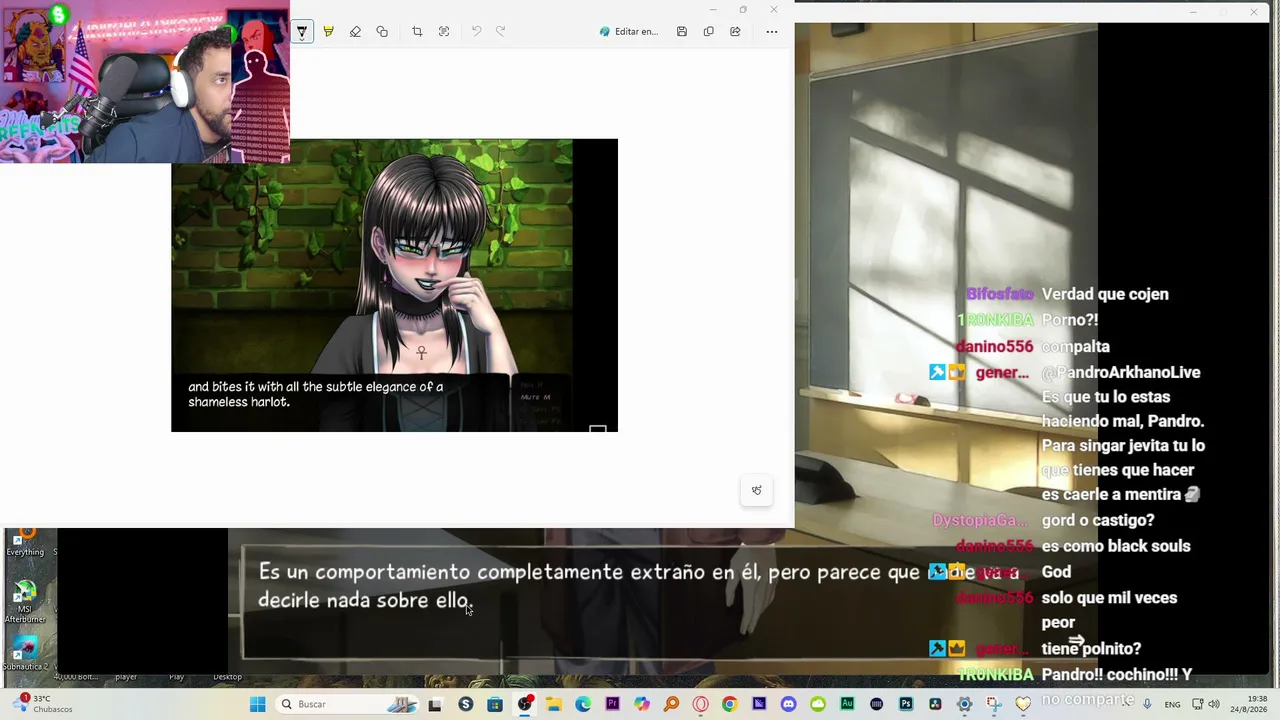This screenshot has width=1280, height=720.
Task: Open the volume control in system tray
Action: (1213, 704)
